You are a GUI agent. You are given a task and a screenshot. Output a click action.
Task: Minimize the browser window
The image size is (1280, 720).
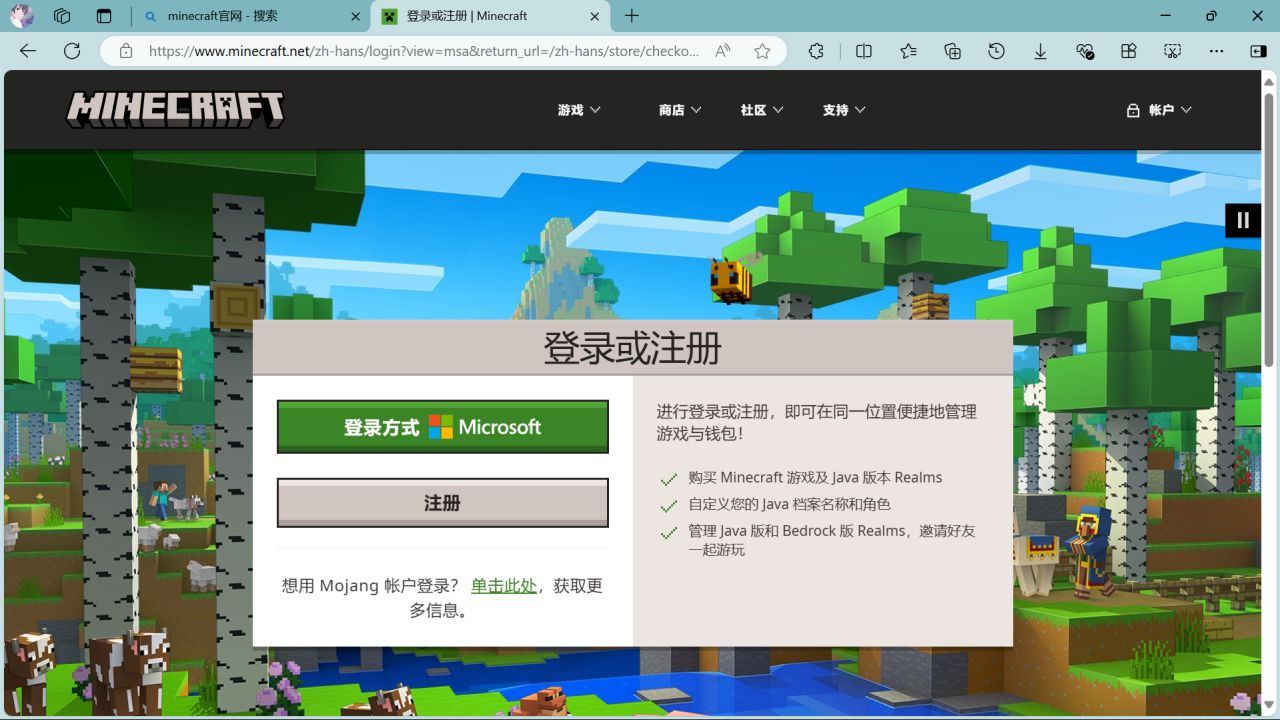coord(1165,16)
